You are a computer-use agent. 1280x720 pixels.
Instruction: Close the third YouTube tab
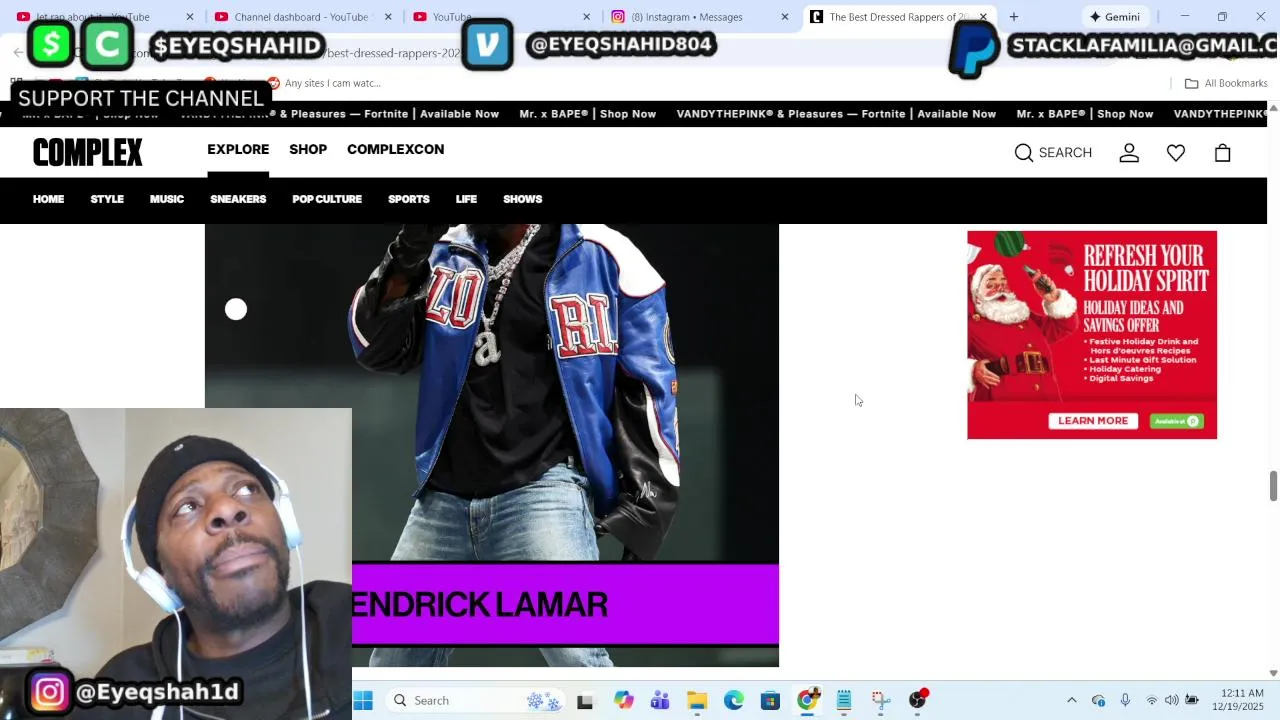tap(587, 17)
